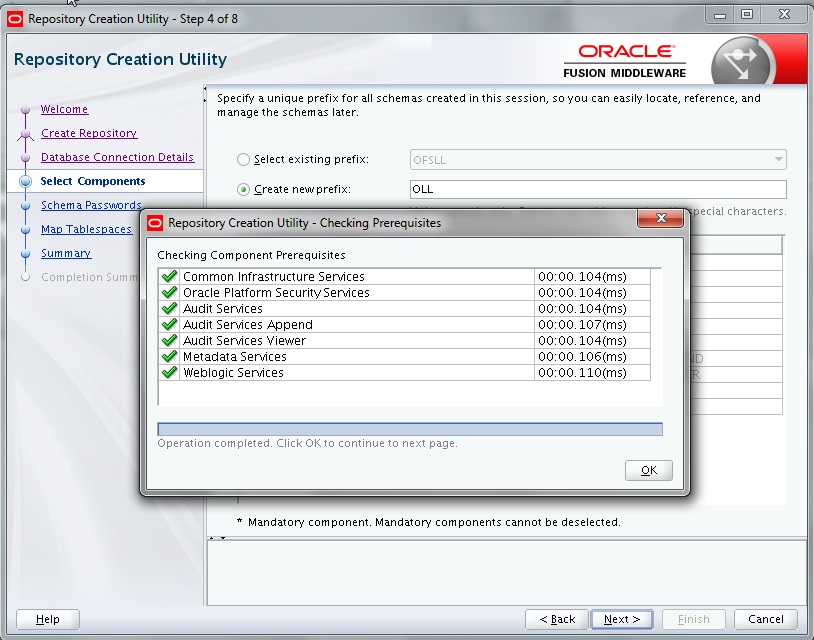Collapse the messages panel splitter arrows
Viewport: 814px width, 640px height.
(217, 538)
